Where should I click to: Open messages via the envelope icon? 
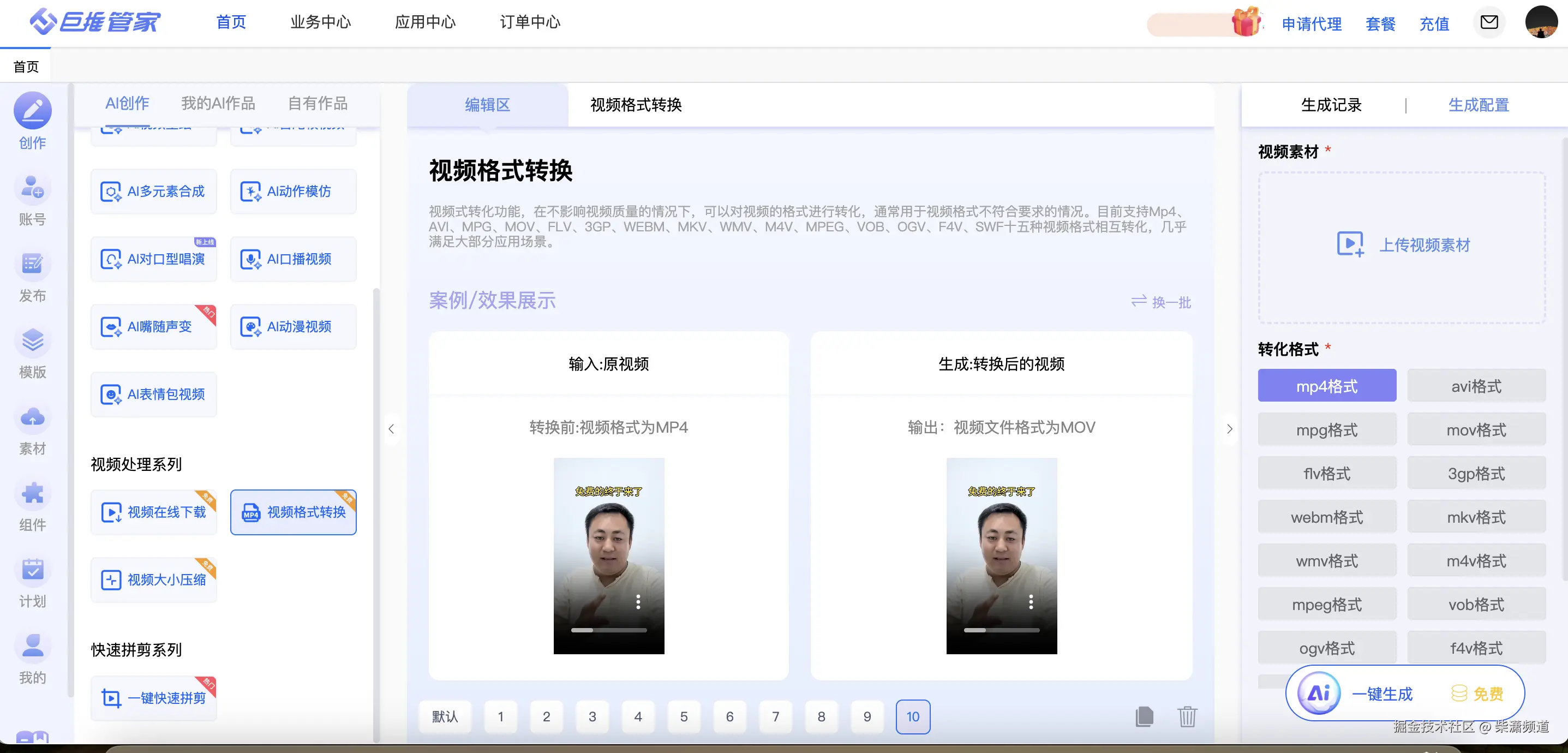pos(1489,22)
